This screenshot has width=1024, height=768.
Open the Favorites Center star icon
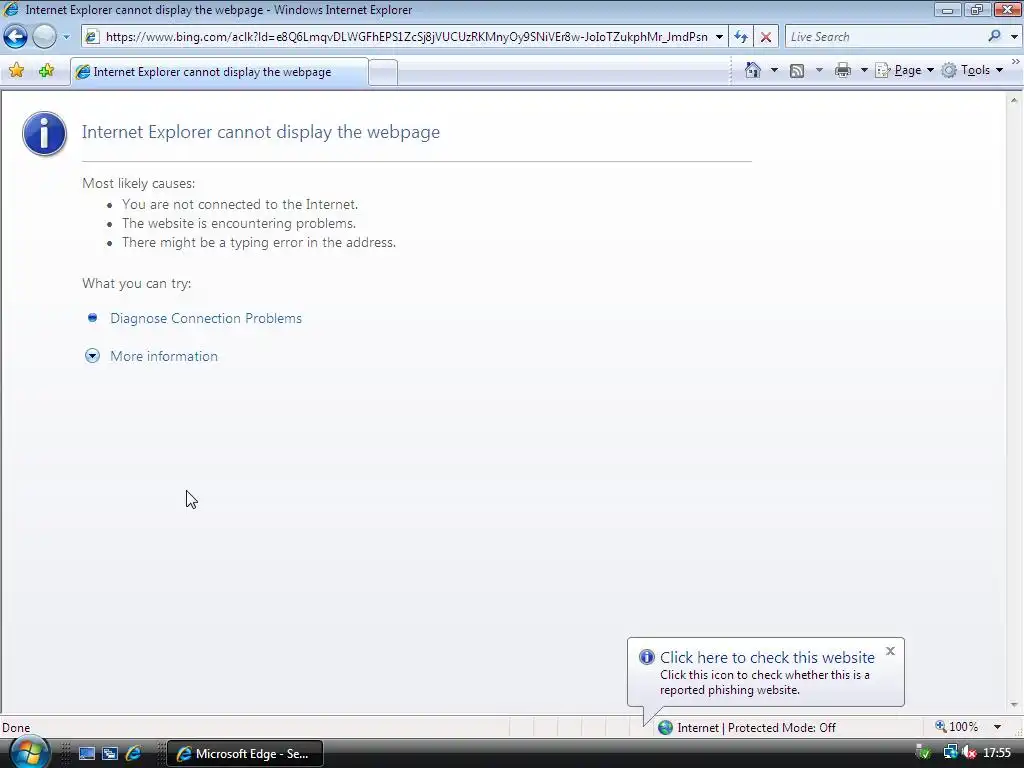pos(17,71)
